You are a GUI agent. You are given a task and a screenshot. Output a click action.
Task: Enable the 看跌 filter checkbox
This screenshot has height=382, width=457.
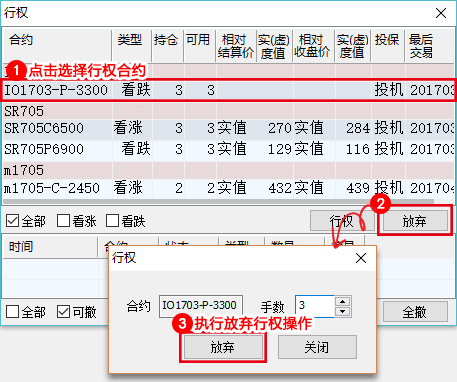click(x=112, y=221)
